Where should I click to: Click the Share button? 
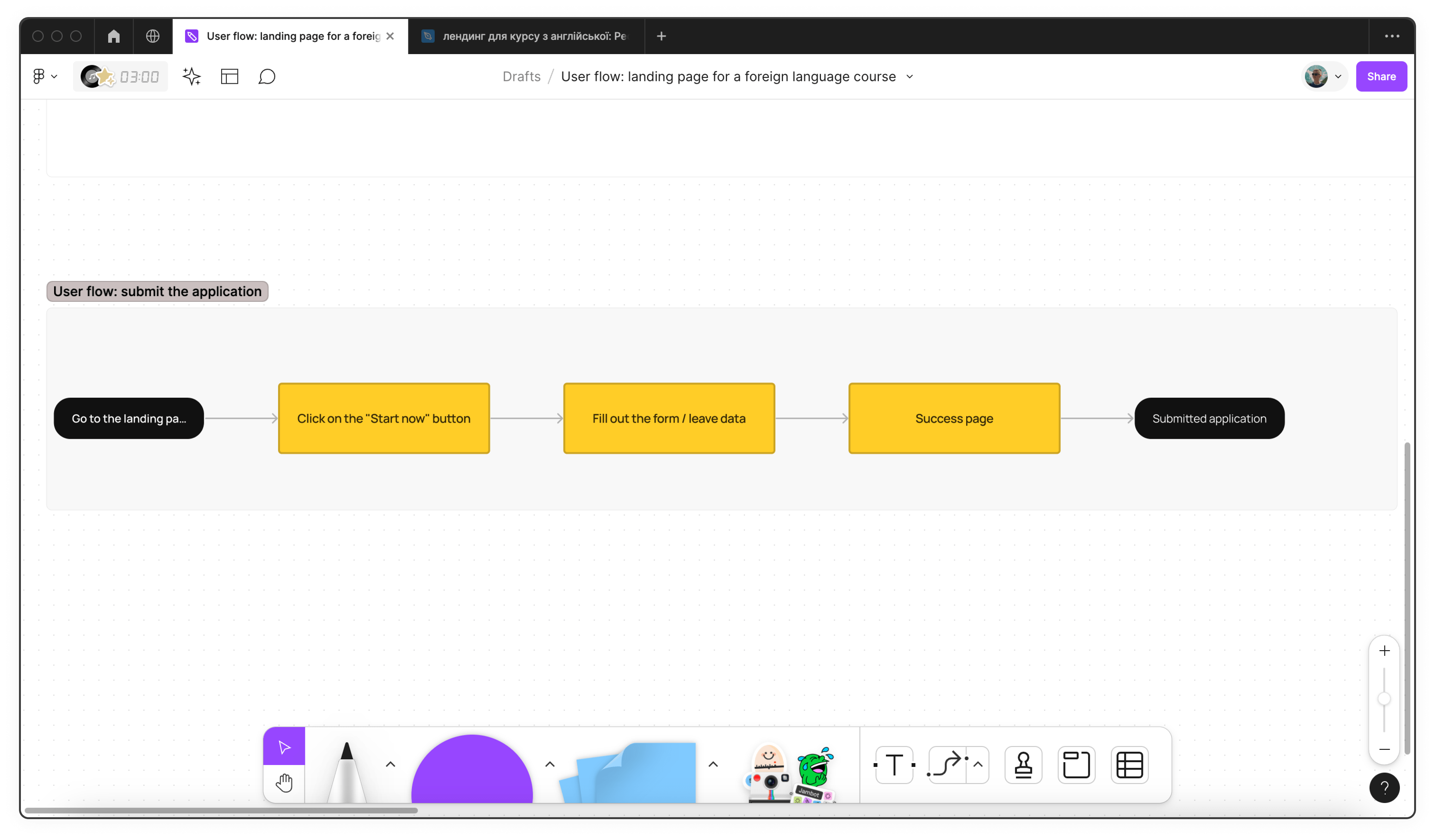pyautogui.click(x=1381, y=76)
